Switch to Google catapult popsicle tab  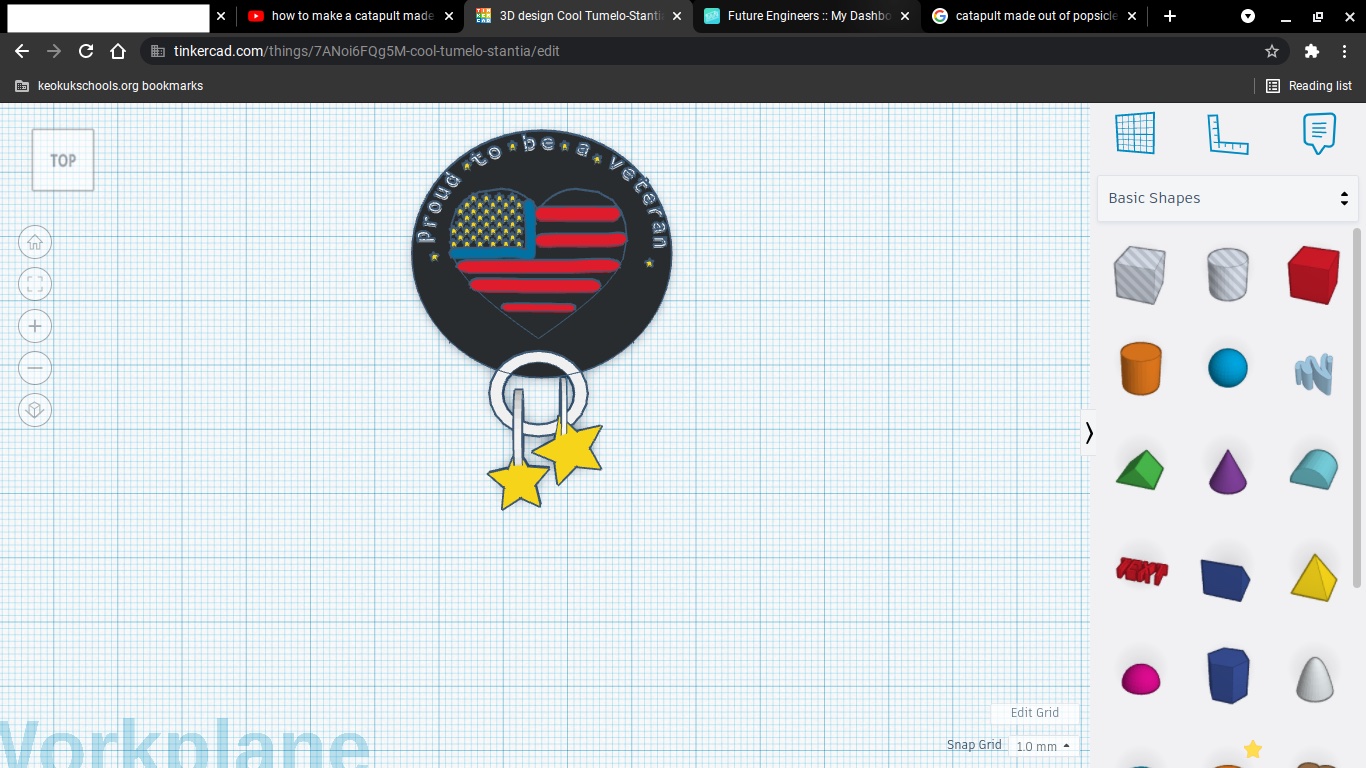point(1035,16)
